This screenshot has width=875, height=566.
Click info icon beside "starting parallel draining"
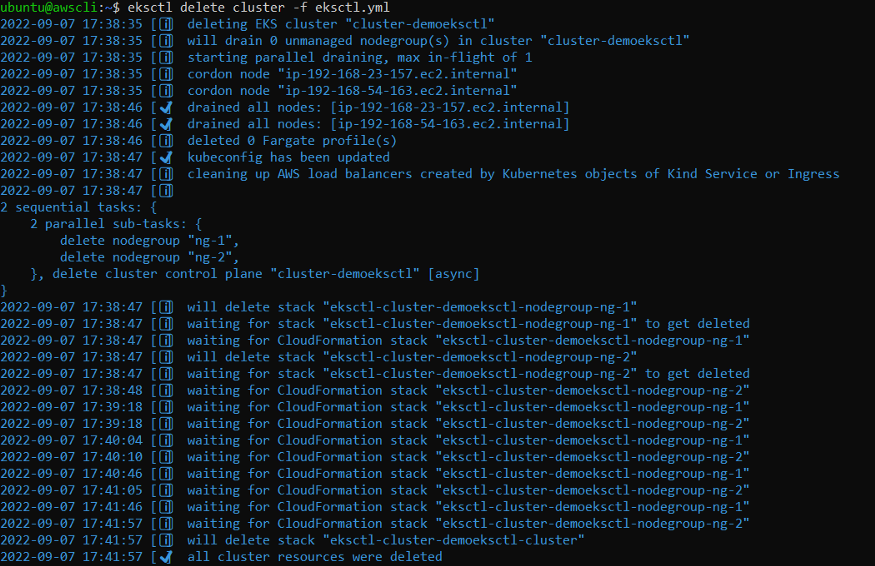165,57
